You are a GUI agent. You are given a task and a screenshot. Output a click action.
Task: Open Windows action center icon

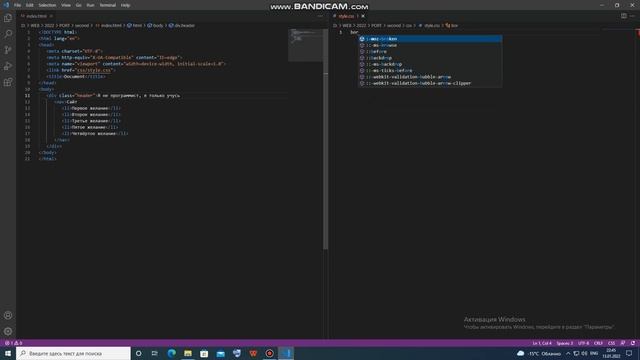tap(629, 353)
